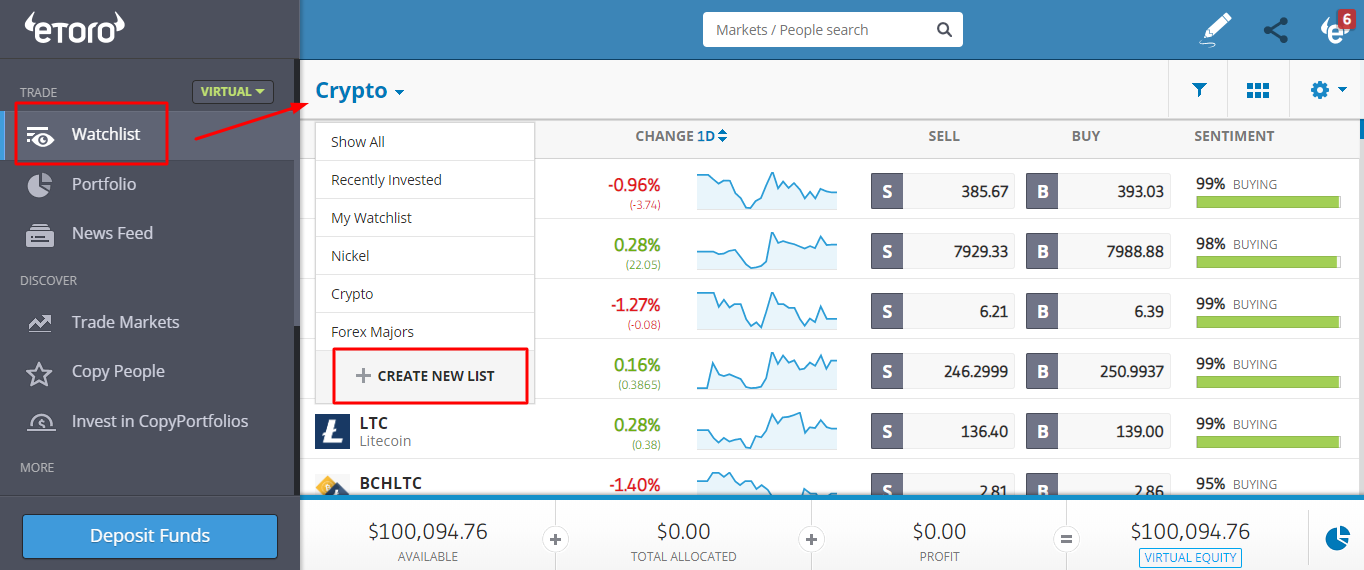Open the VIRTUAL account mode dropdown
This screenshot has width=1364, height=570.
click(x=233, y=92)
